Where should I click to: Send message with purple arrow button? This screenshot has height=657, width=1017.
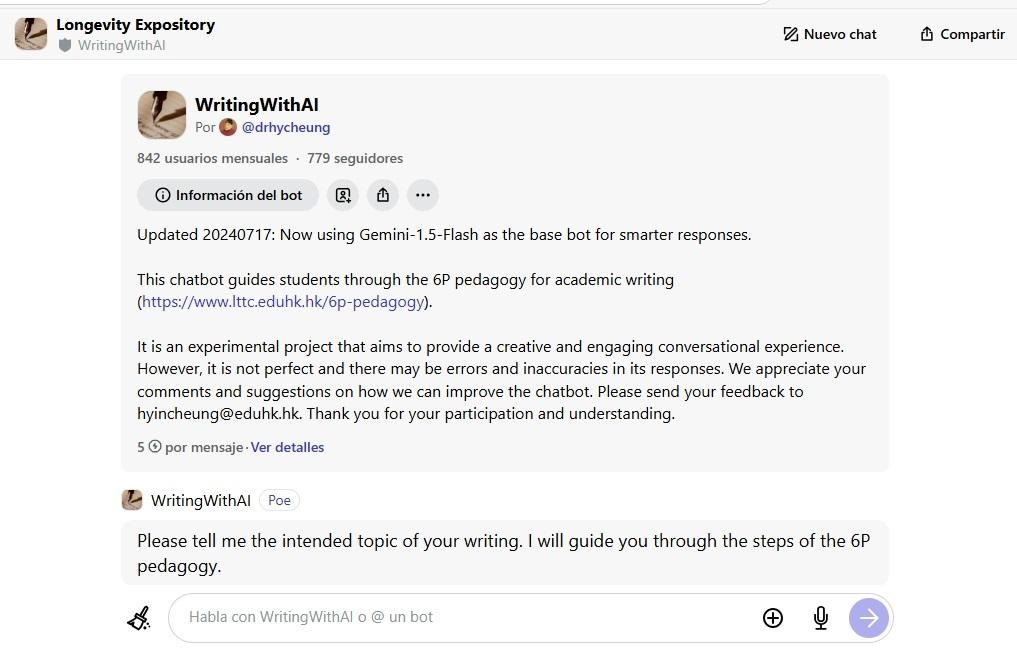pos(869,618)
